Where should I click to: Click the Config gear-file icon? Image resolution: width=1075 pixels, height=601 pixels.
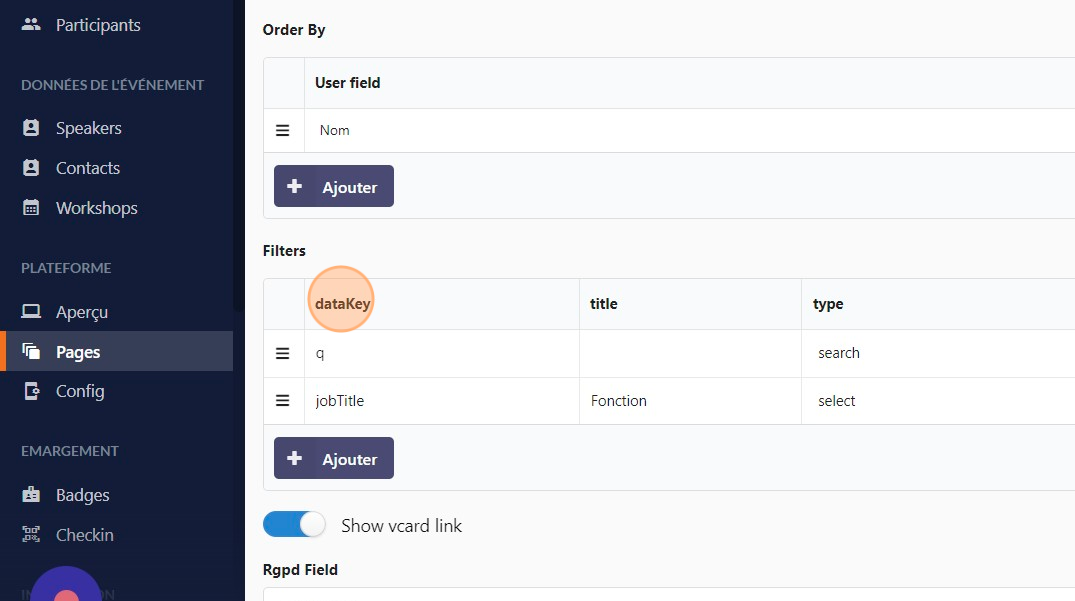pos(31,391)
